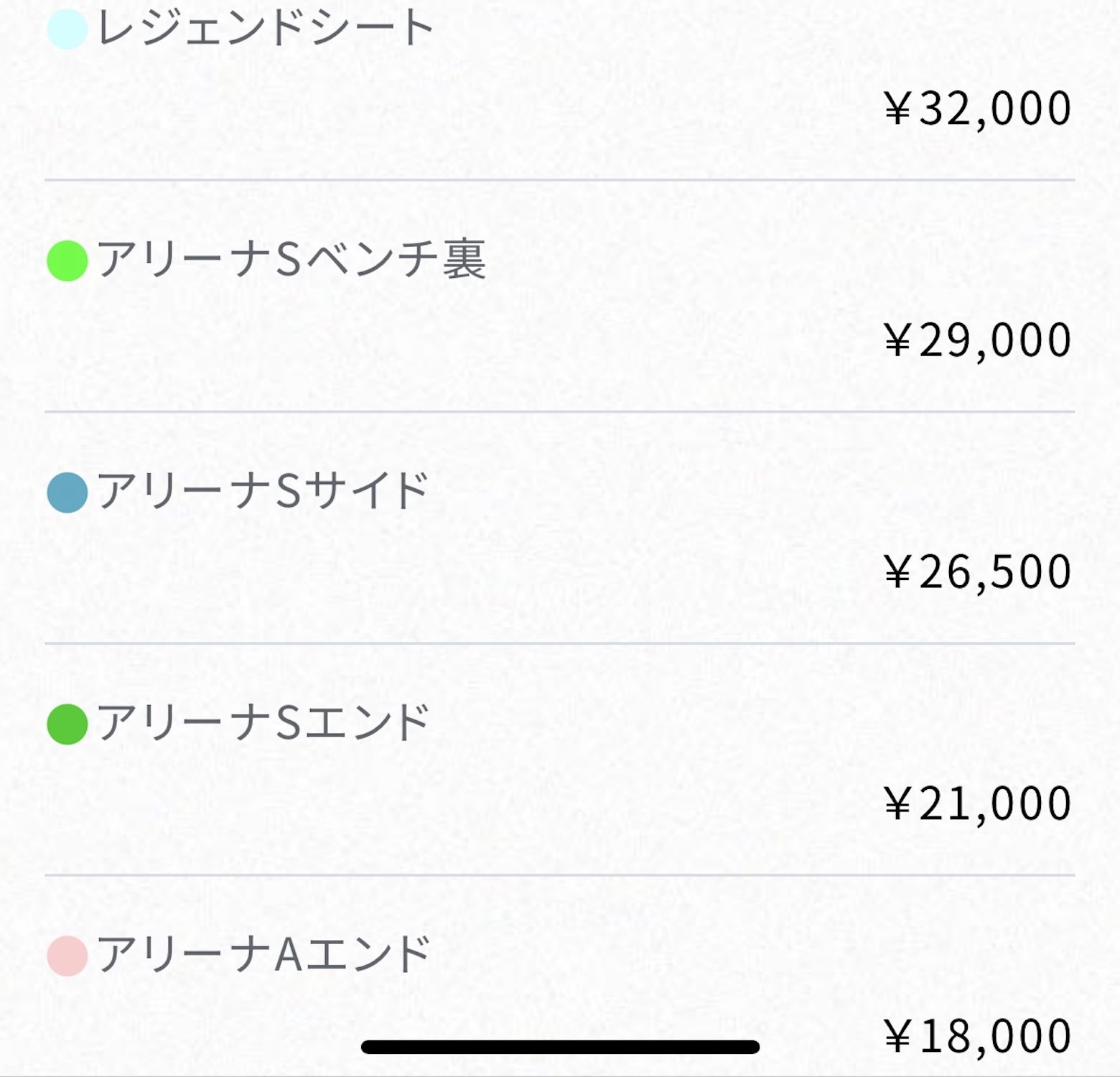1120x1077 pixels.
Task: Choose the アリーナSベンチ裏 seat label
Action: (291, 260)
